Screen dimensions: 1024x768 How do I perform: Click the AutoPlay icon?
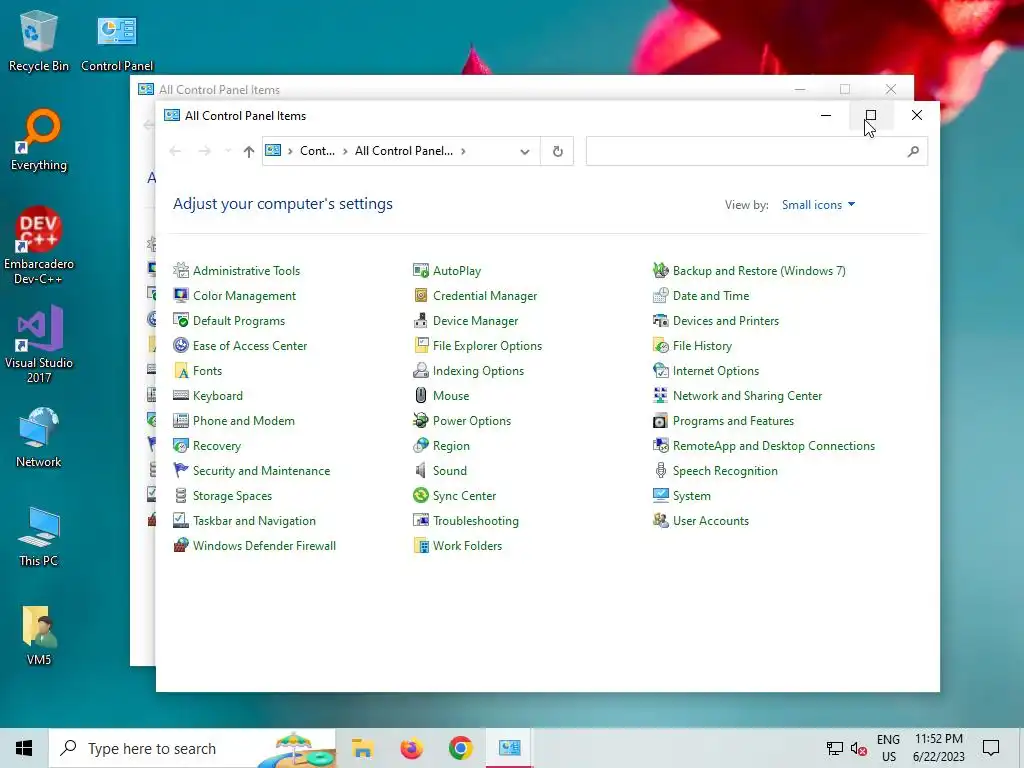421,270
